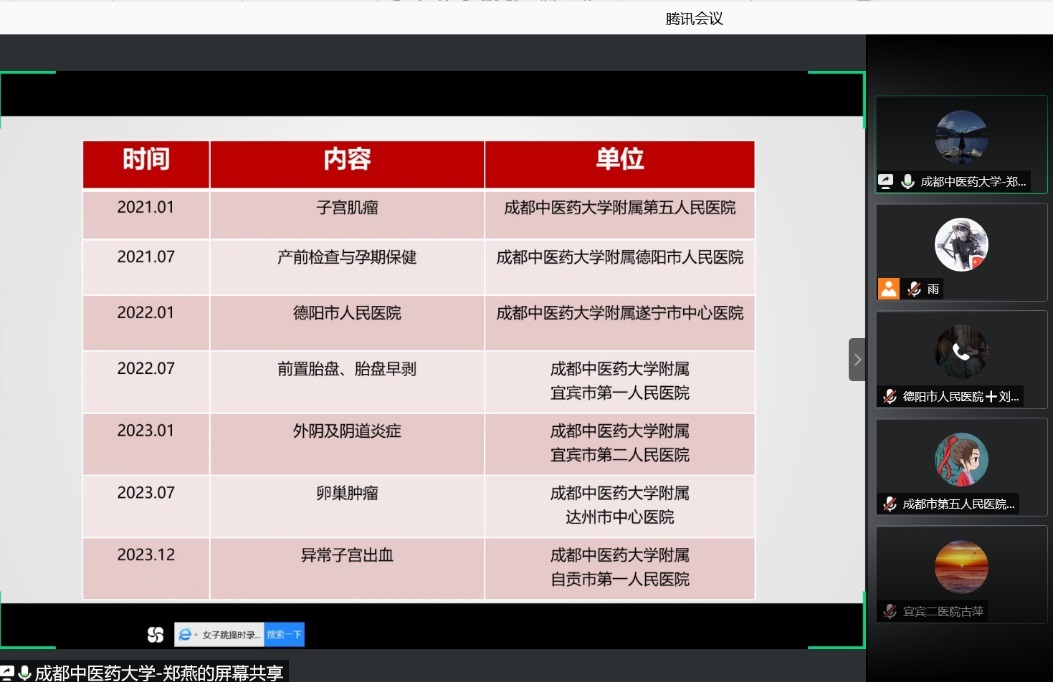Click the muted mic icon beside 宜宾二医院古萍
The image size is (1053, 682).
(890, 612)
